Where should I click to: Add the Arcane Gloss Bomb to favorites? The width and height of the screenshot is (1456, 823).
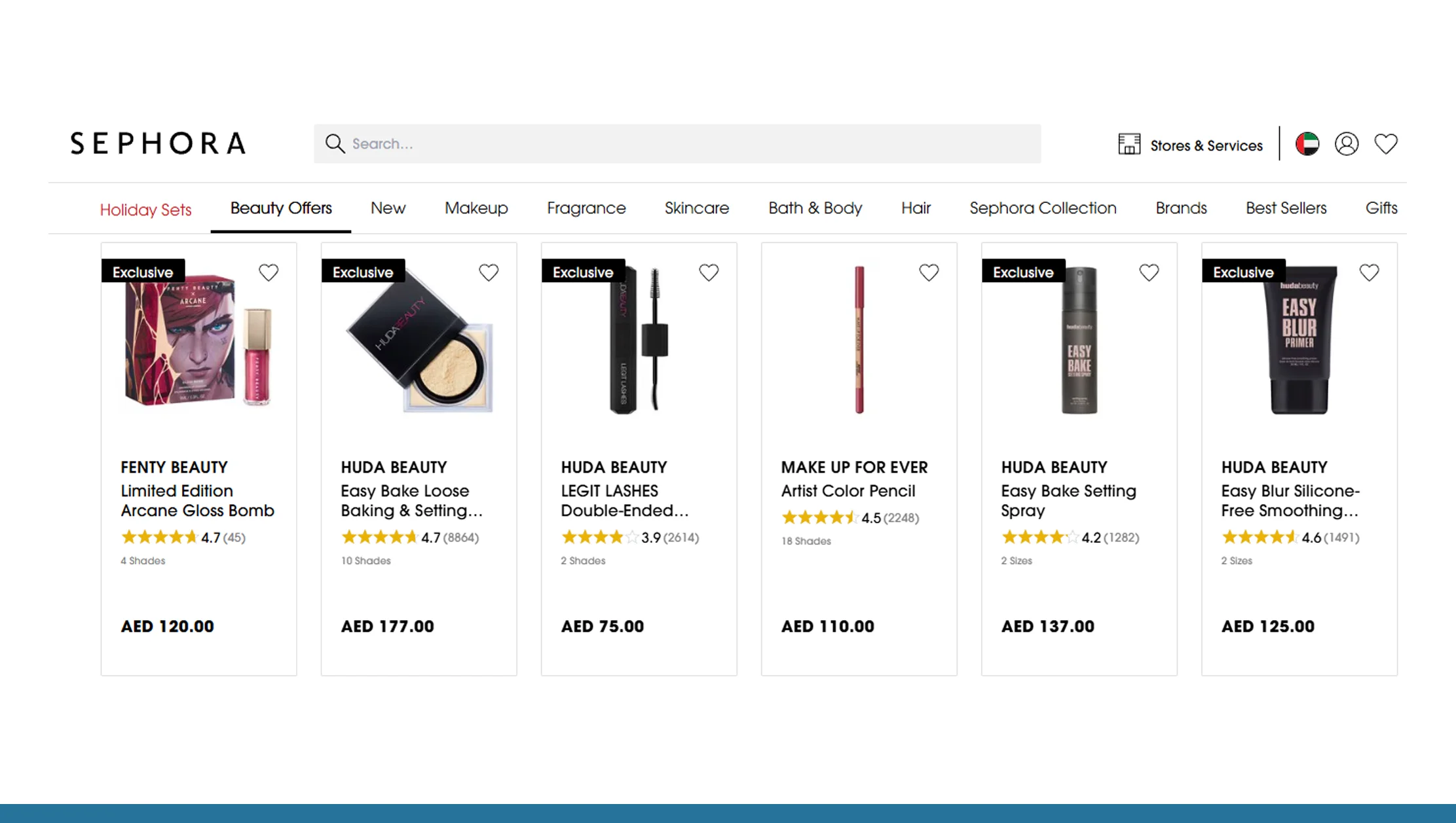coord(269,272)
